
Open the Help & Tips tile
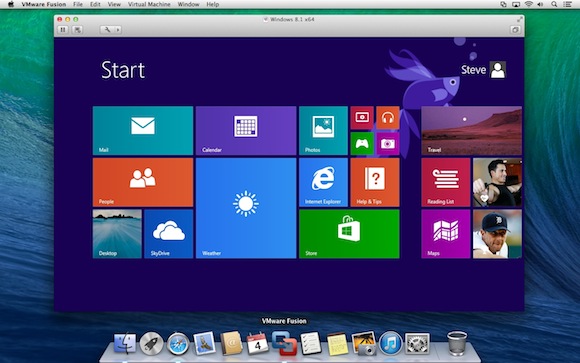tap(375, 182)
